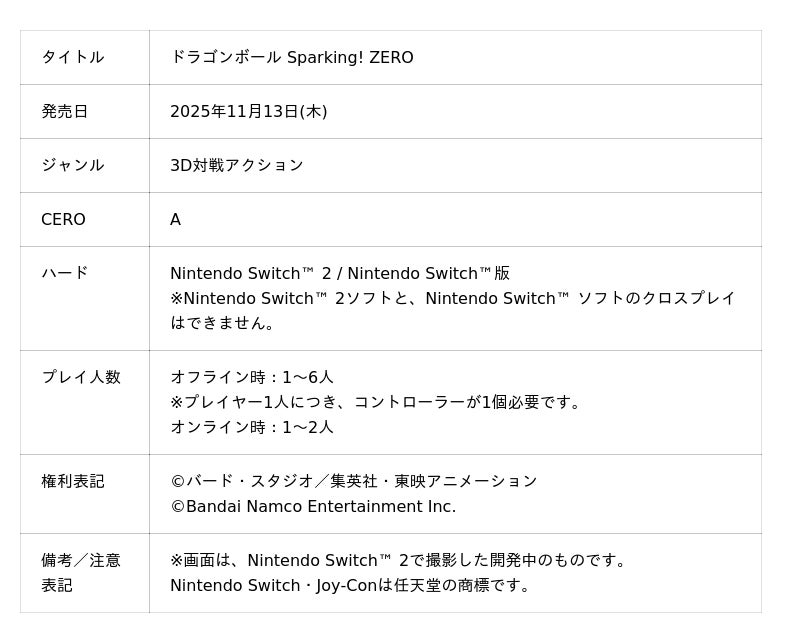Click the CERO row label
The width and height of the screenshot is (800, 643).
[x=63, y=219]
